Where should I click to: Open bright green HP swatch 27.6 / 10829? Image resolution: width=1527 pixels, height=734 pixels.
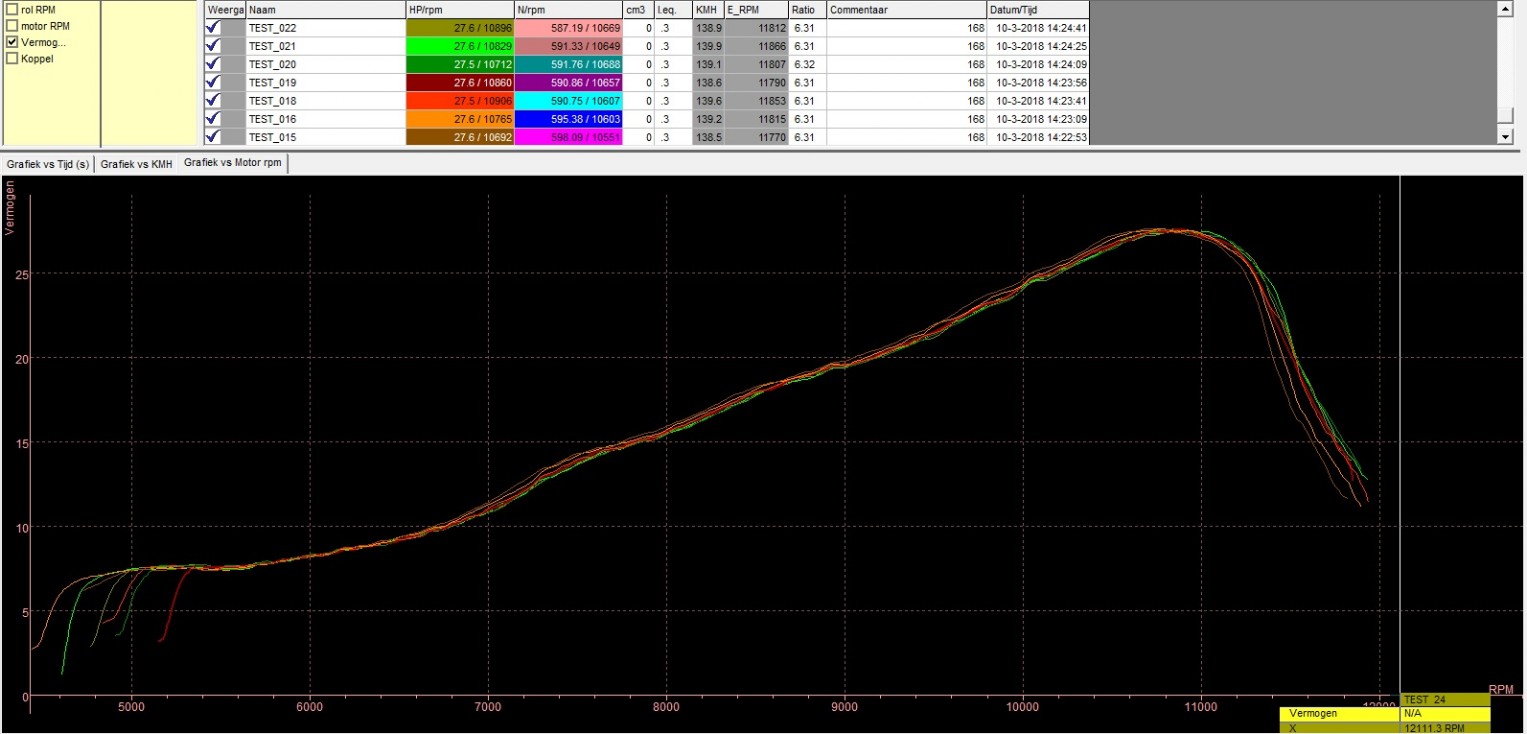(x=460, y=46)
